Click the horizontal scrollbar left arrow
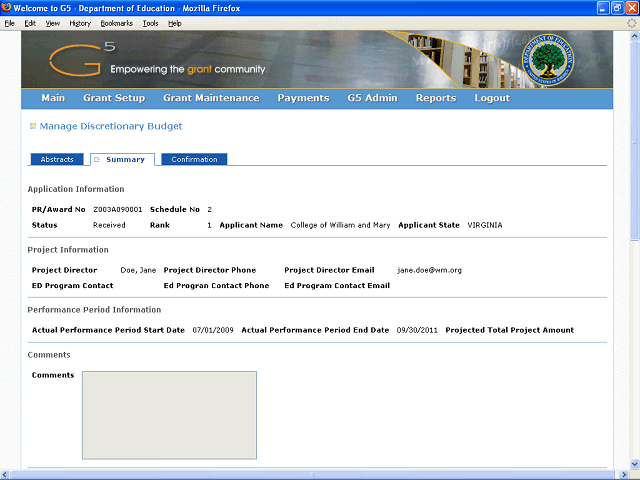The width and height of the screenshot is (640, 480). tap(4, 474)
